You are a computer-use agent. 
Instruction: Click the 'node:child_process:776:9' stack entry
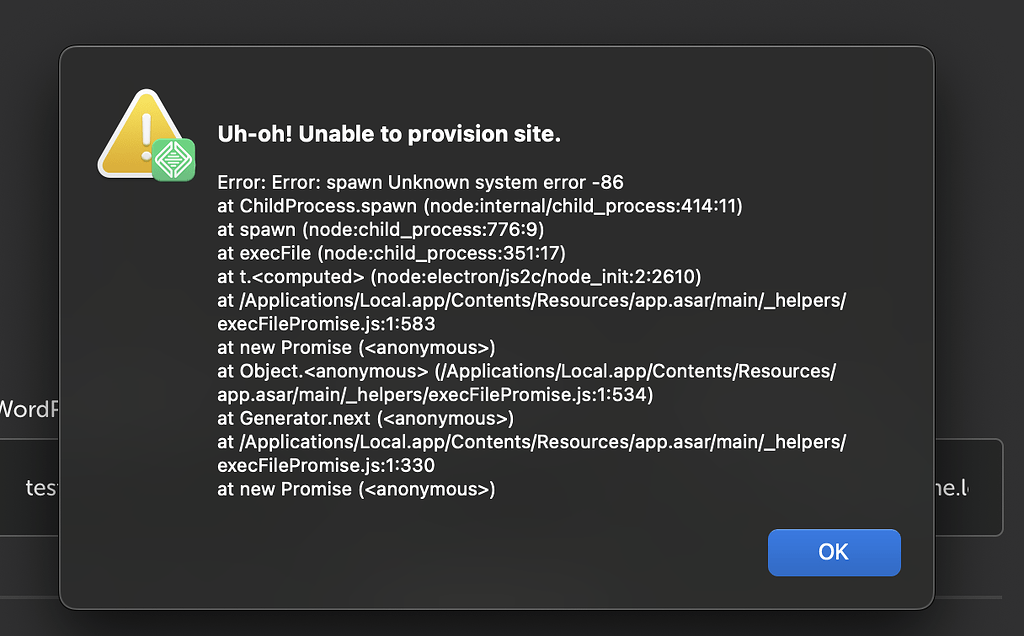tap(382, 229)
